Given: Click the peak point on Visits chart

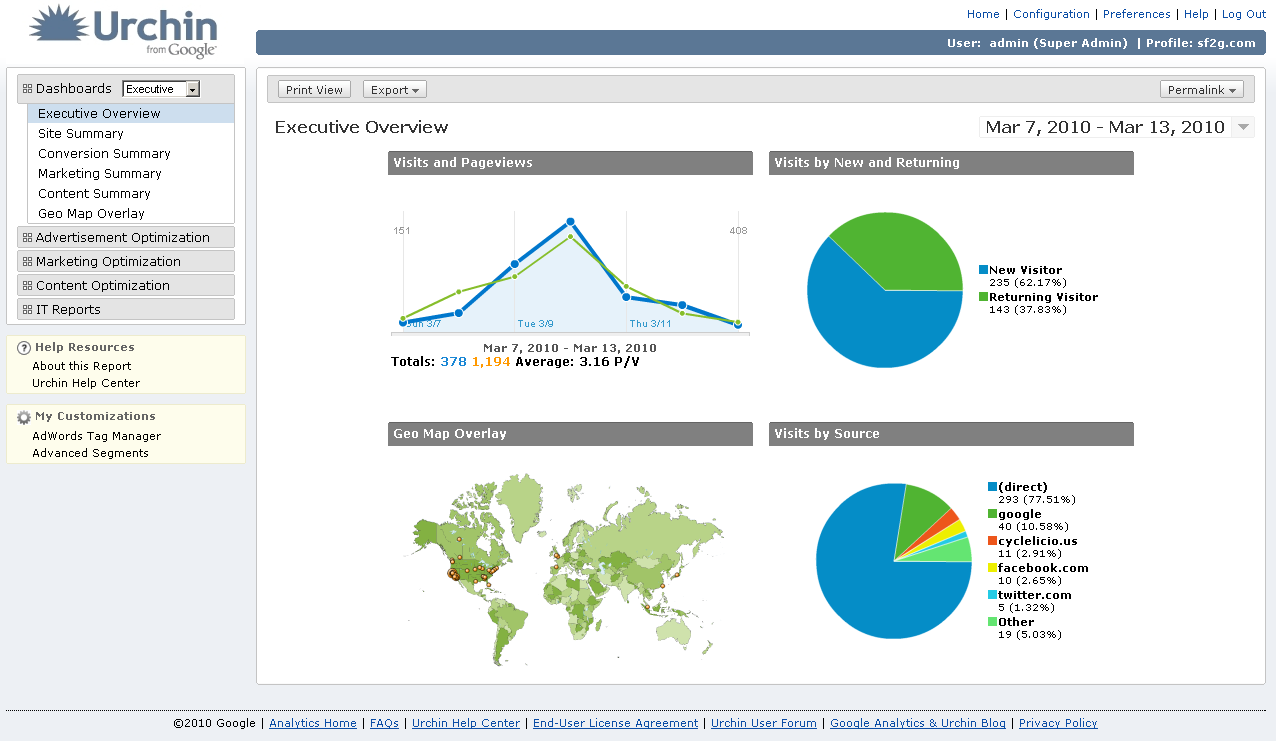Looking at the screenshot, I should [570, 222].
